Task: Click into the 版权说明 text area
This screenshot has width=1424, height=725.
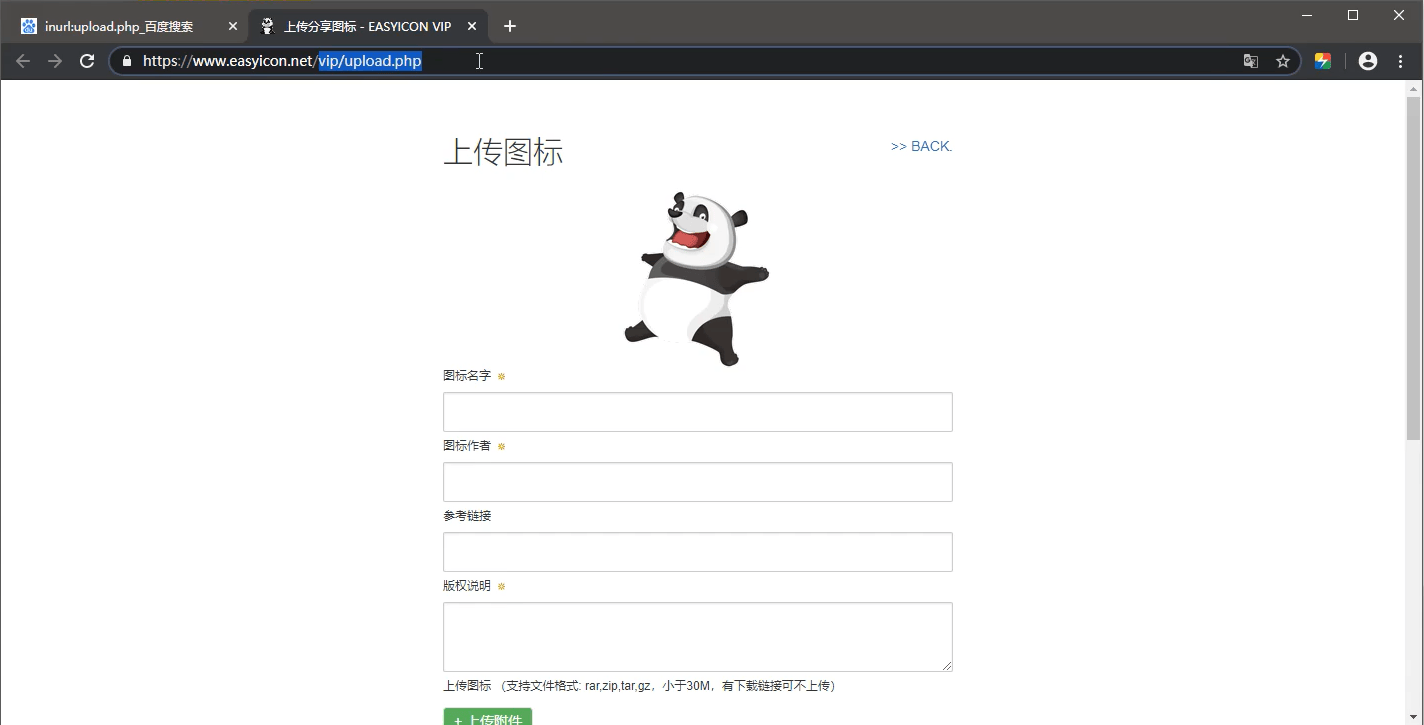Action: pos(698,637)
